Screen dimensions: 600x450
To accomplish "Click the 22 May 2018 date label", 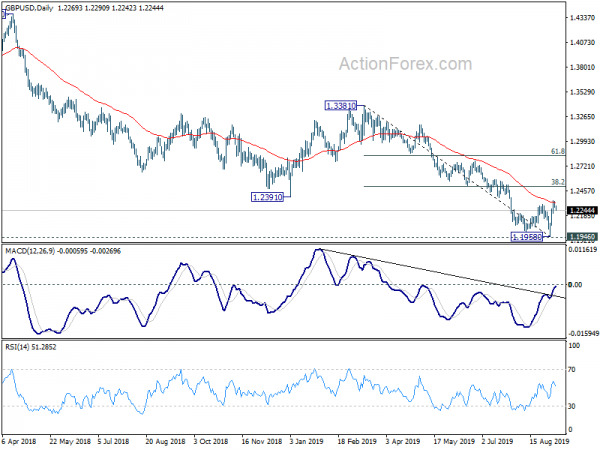I will point(70,441).
